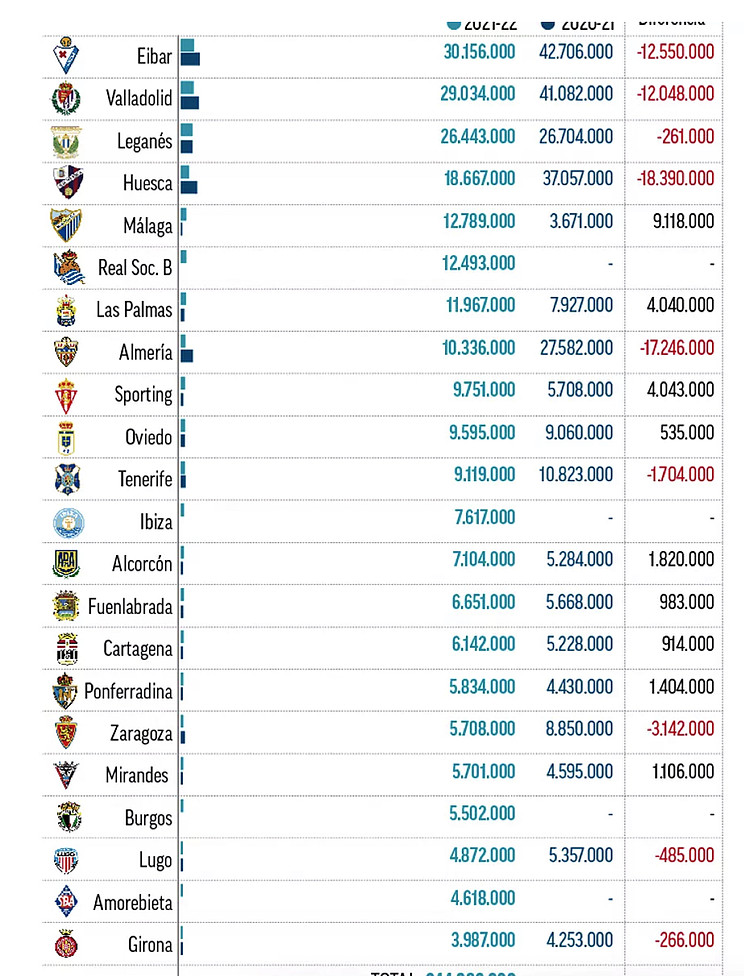Select Amorebieta's 4.618.000 figure

click(483, 898)
